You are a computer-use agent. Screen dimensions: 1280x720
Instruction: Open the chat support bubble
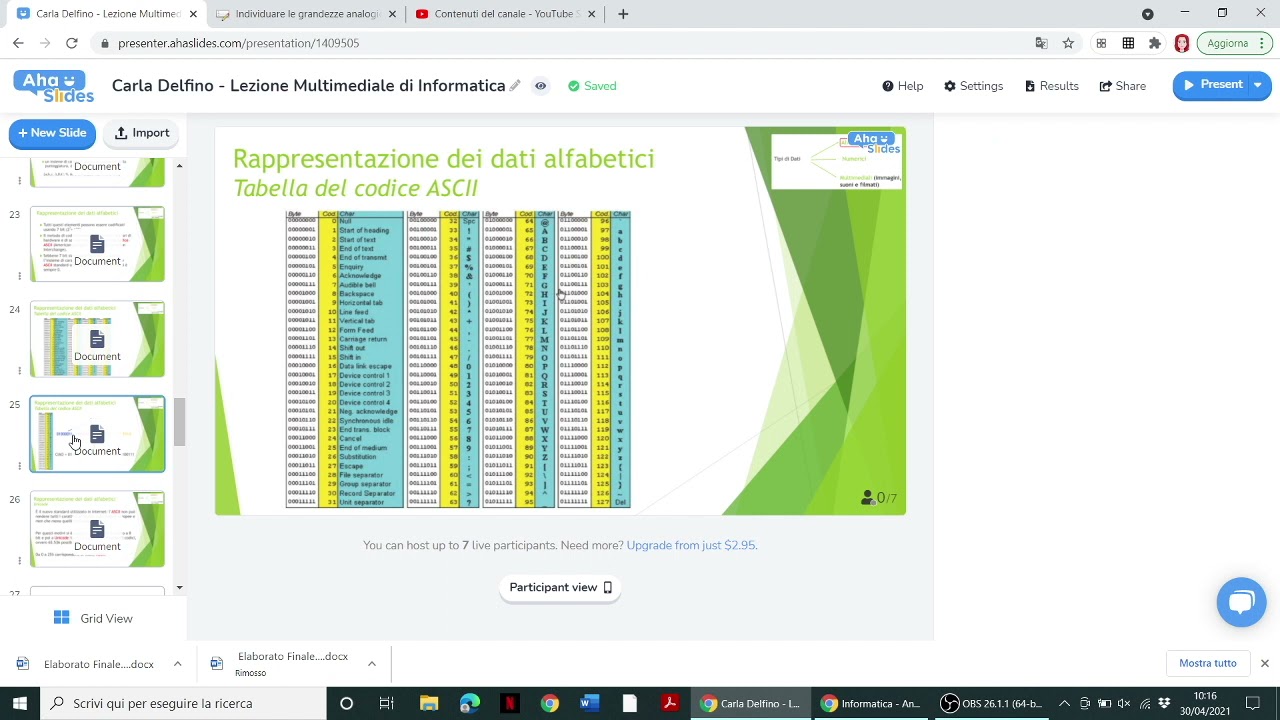(1241, 602)
